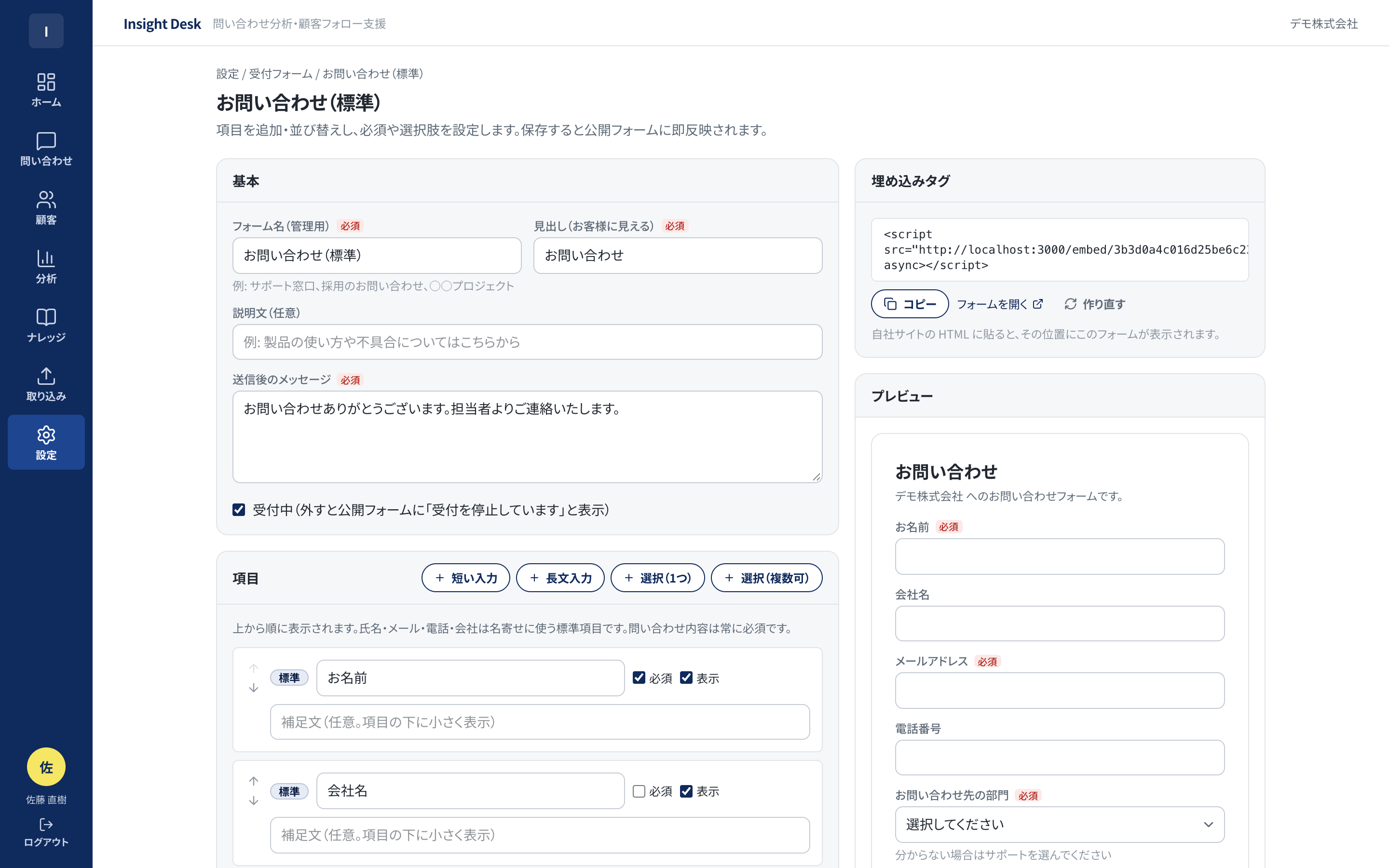Click the お名前 item label input

pos(471,678)
